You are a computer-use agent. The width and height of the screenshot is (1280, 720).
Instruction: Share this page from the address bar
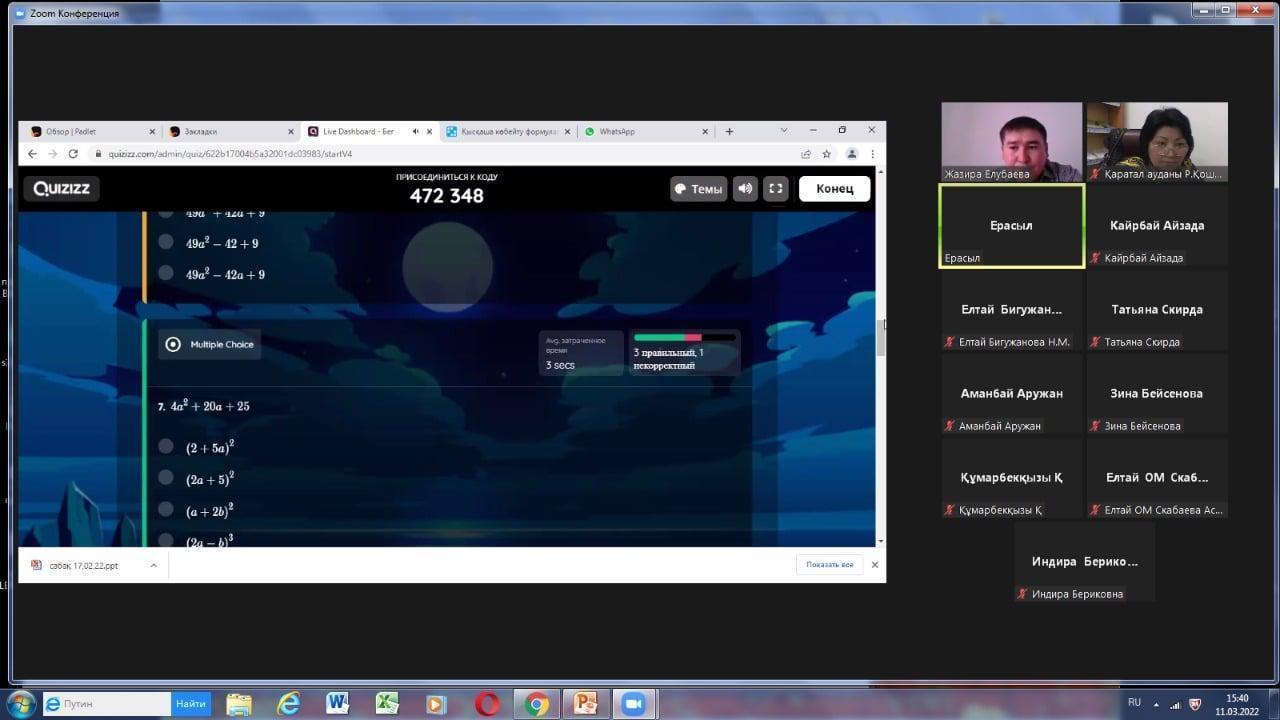[x=806, y=154]
